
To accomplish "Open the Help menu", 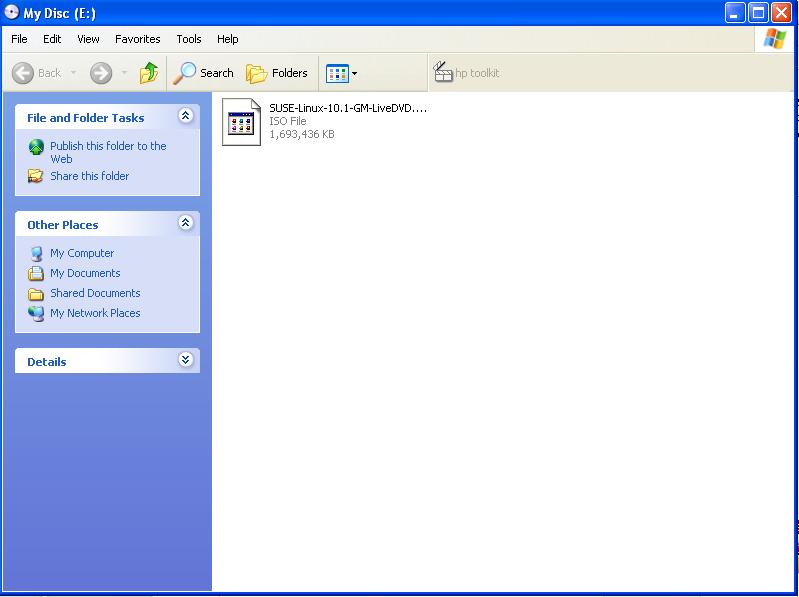I will point(228,39).
